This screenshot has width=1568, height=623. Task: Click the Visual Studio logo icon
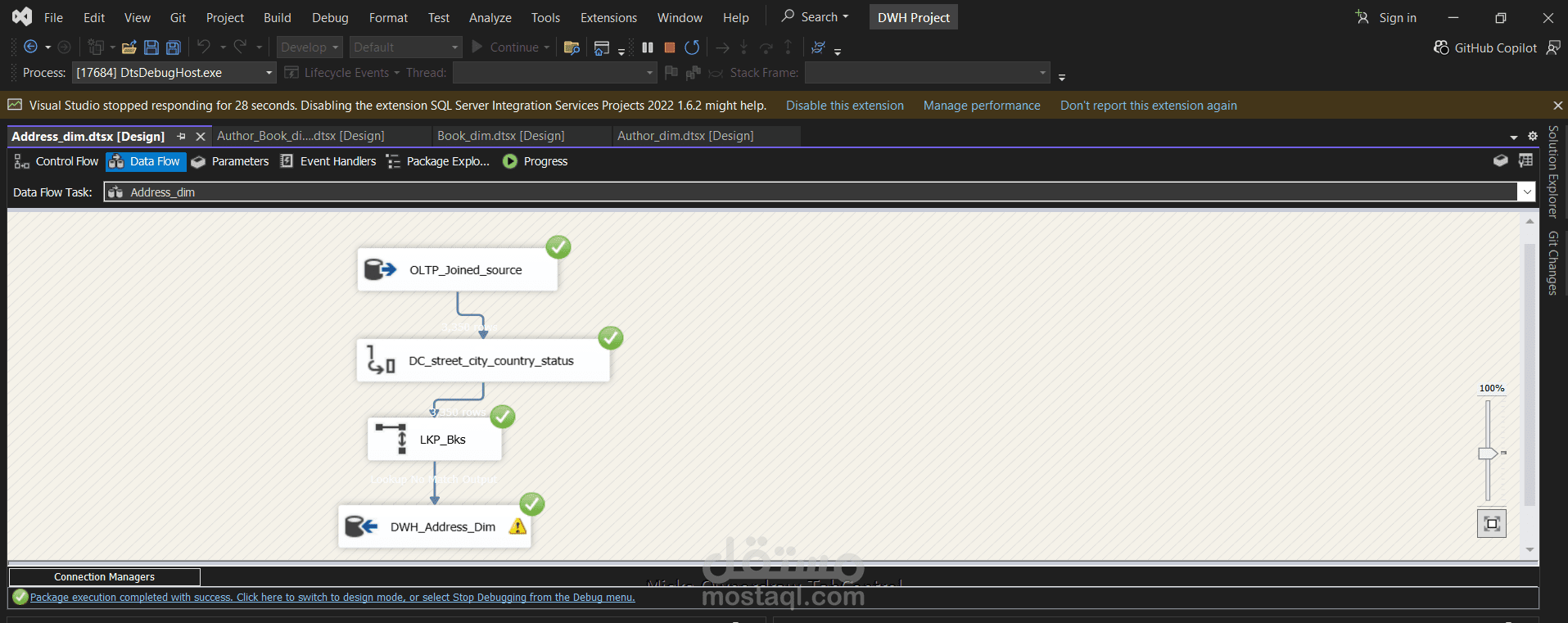[x=22, y=16]
